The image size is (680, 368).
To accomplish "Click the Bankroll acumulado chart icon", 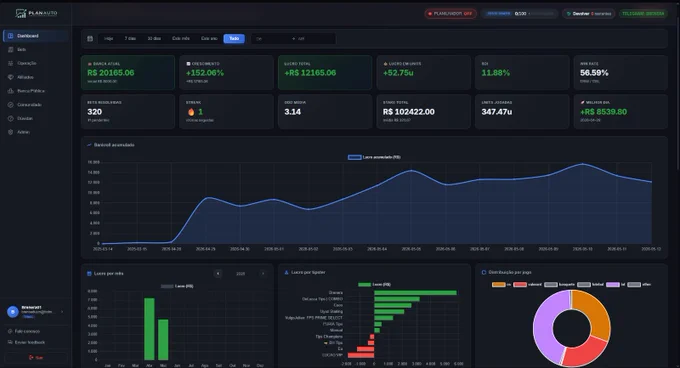I will pos(89,145).
